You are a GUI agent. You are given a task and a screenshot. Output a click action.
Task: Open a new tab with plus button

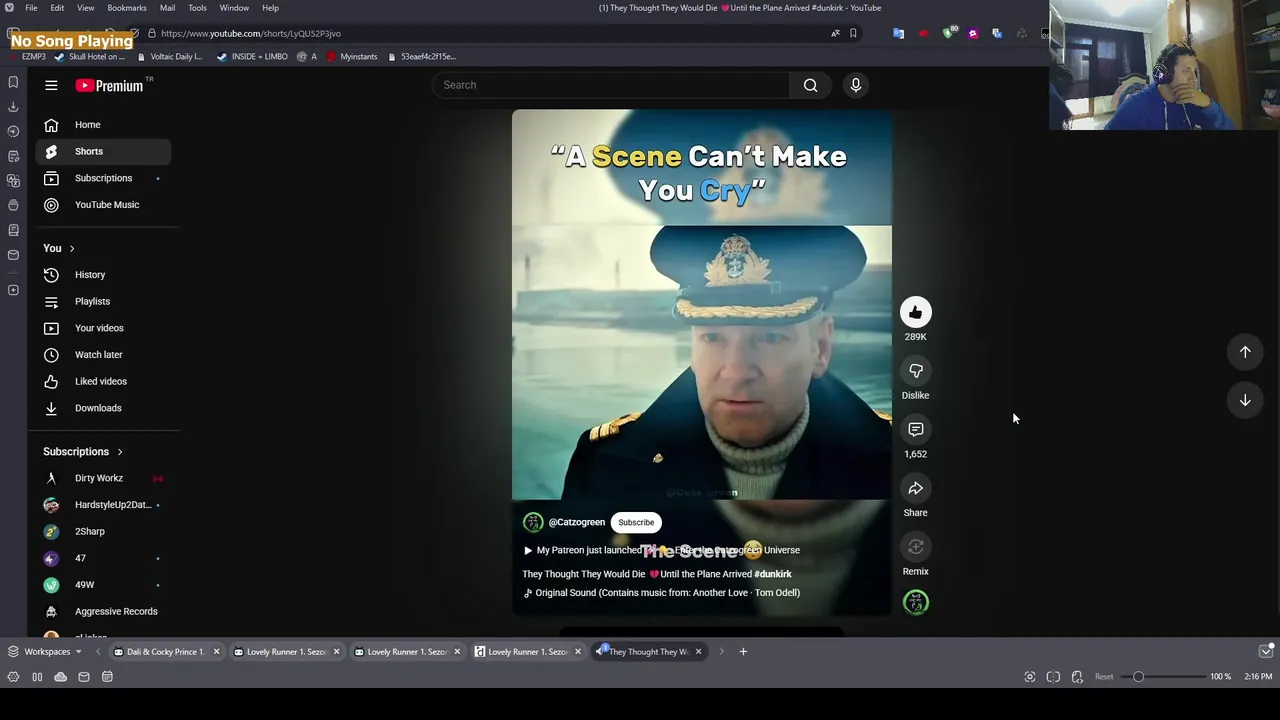click(x=743, y=652)
